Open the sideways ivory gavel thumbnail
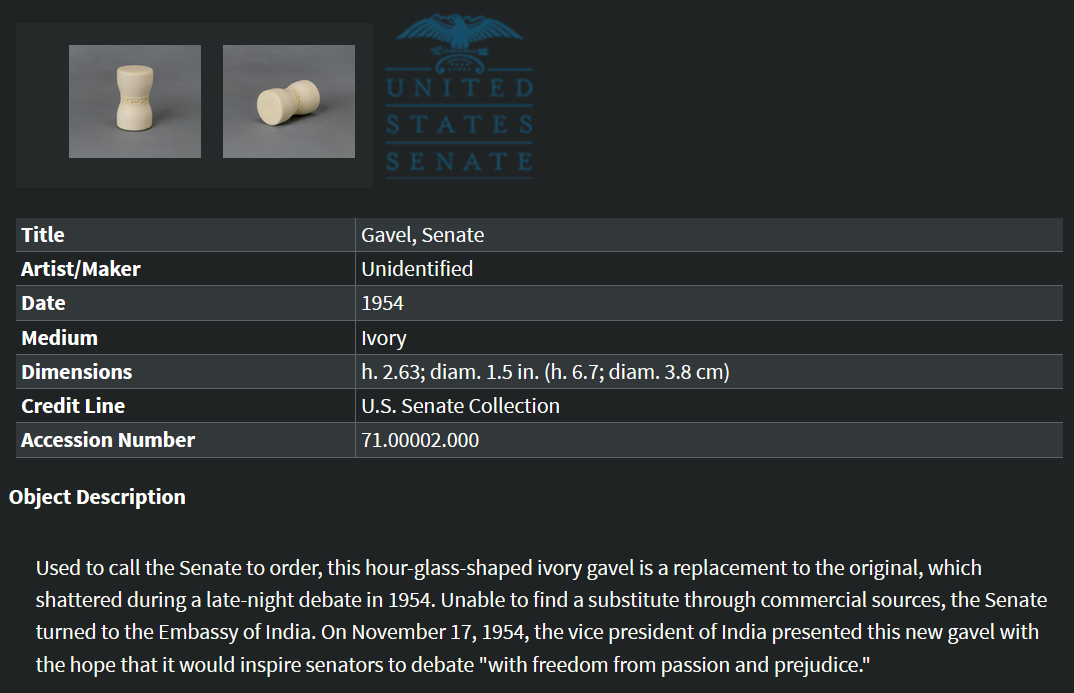The image size is (1074, 693). 289,101
